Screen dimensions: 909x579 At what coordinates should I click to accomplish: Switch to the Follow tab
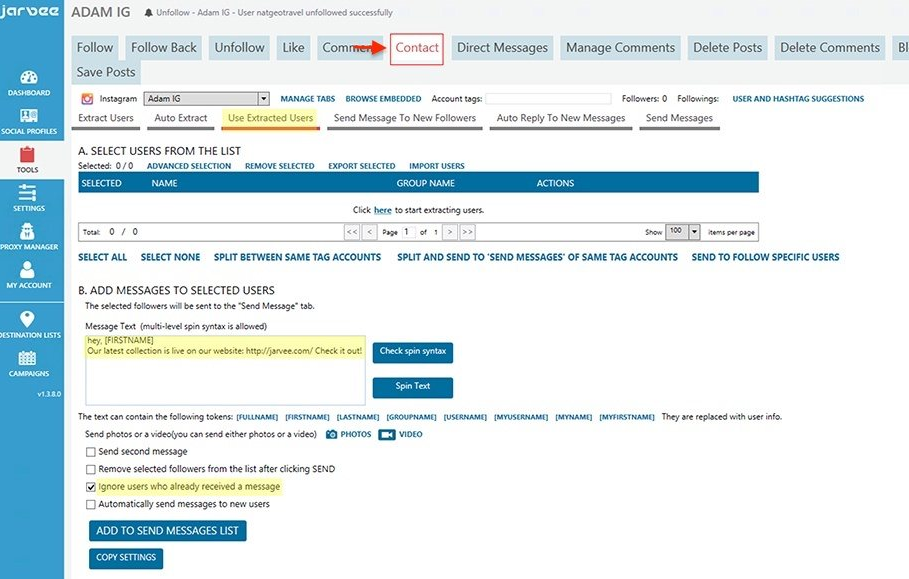click(95, 48)
